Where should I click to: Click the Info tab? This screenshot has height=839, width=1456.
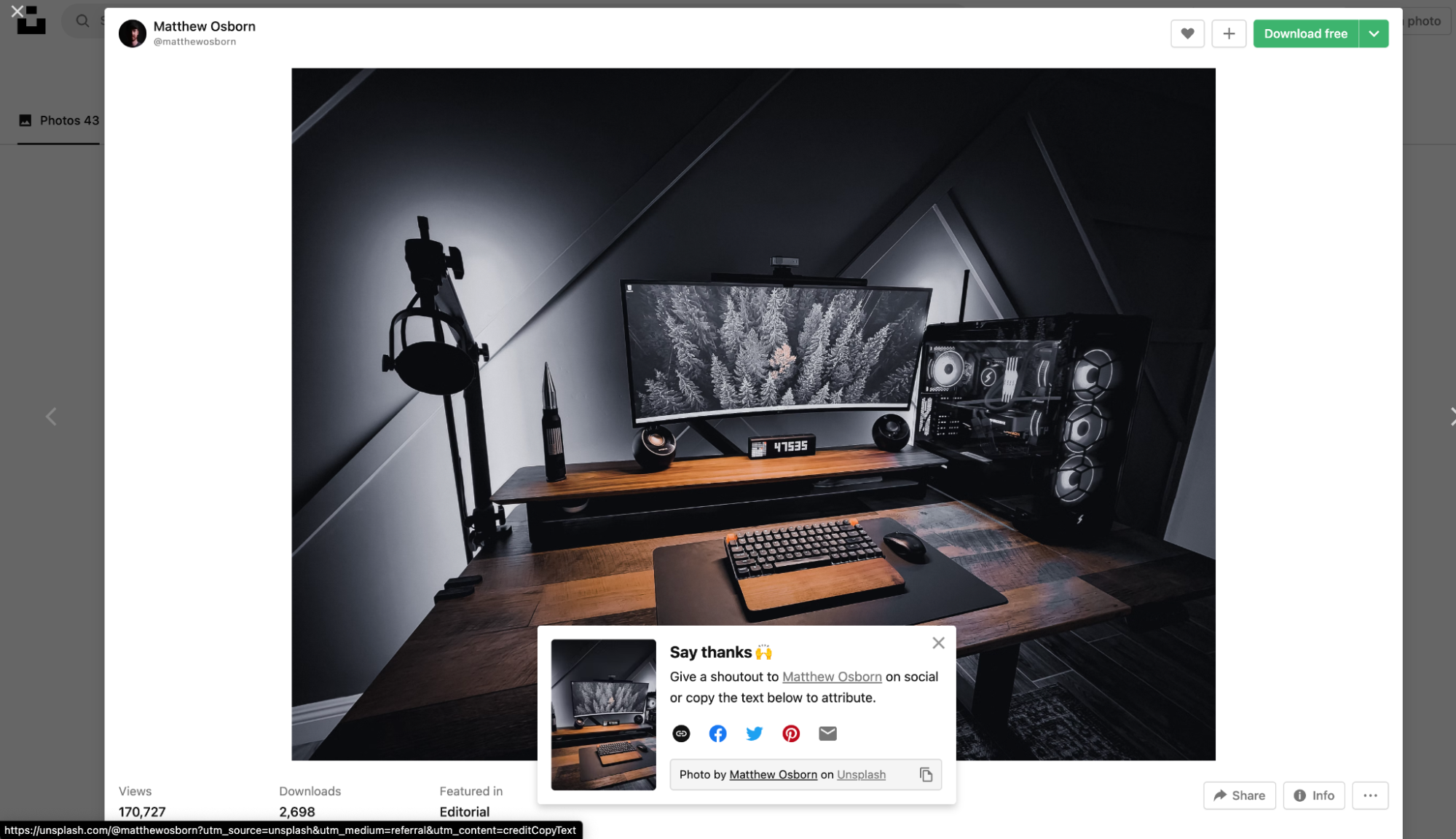[x=1314, y=795]
